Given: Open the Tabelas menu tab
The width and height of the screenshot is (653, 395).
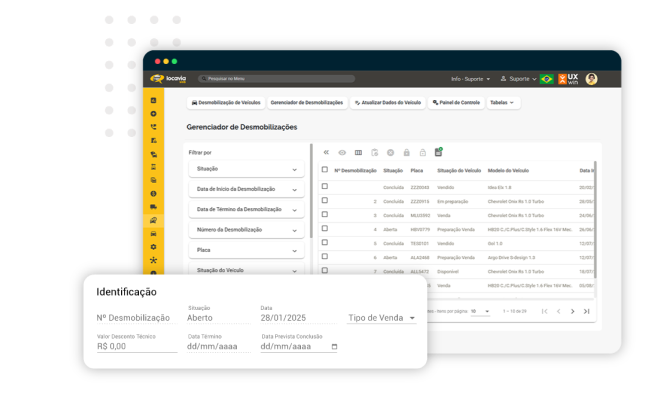Looking at the screenshot, I should tap(503, 102).
